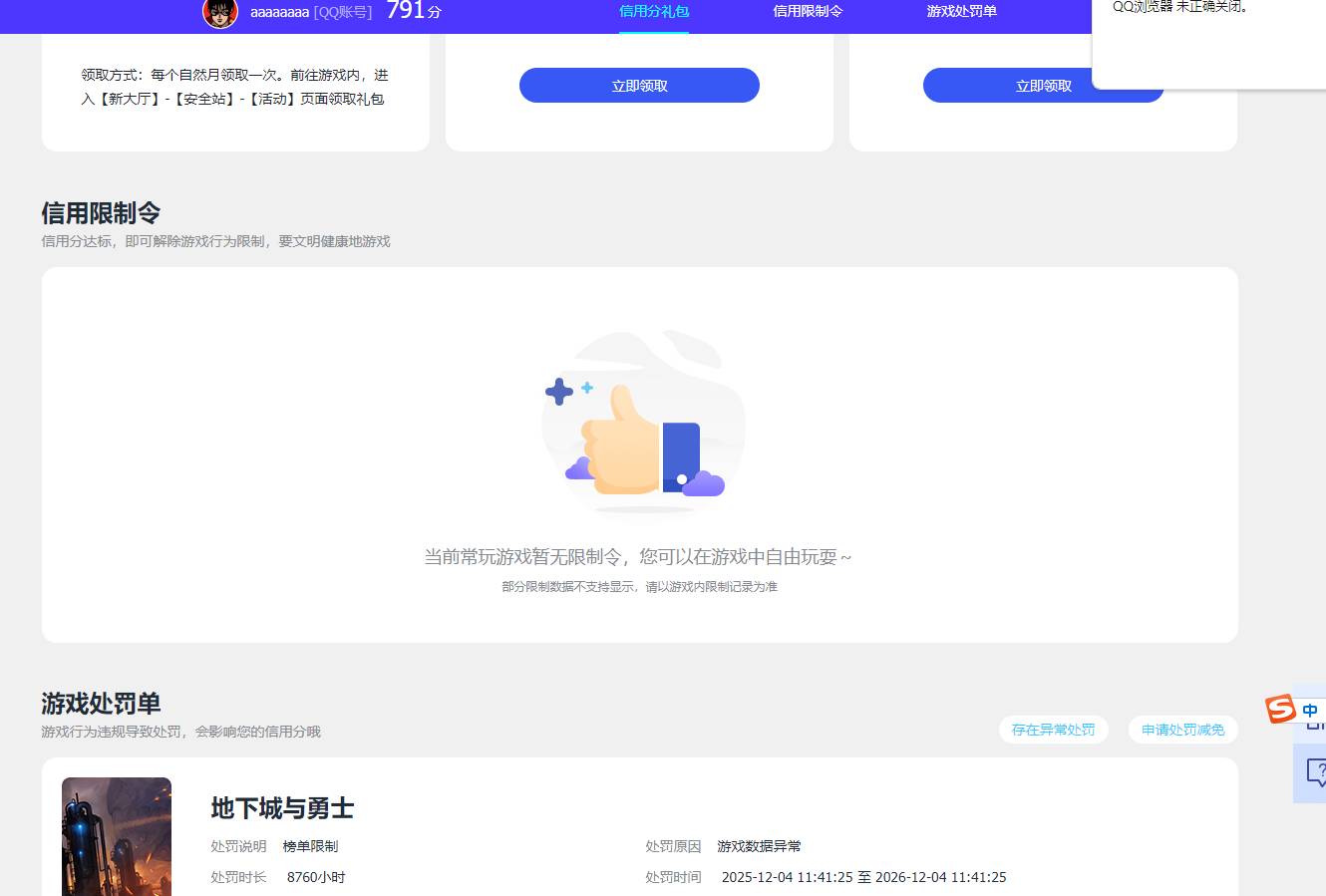Image resolution: width=1326 pixels, height=896 pixels.
Task: Click the [QQ账号] label next to username
Action: [344, 12]
